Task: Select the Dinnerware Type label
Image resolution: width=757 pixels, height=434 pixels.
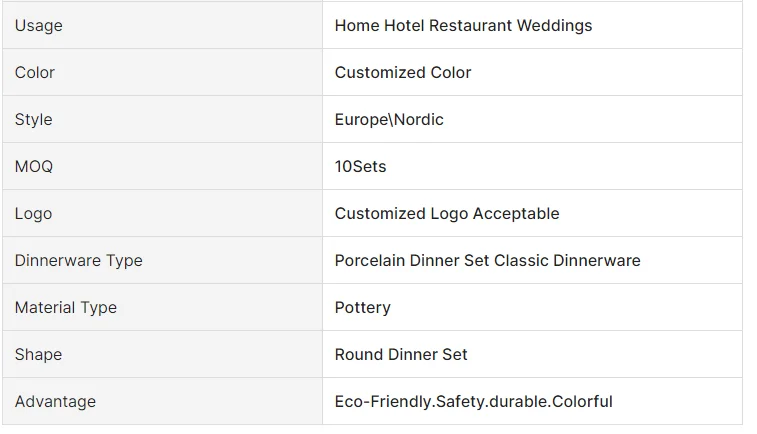Action: (x=79, y=261)
